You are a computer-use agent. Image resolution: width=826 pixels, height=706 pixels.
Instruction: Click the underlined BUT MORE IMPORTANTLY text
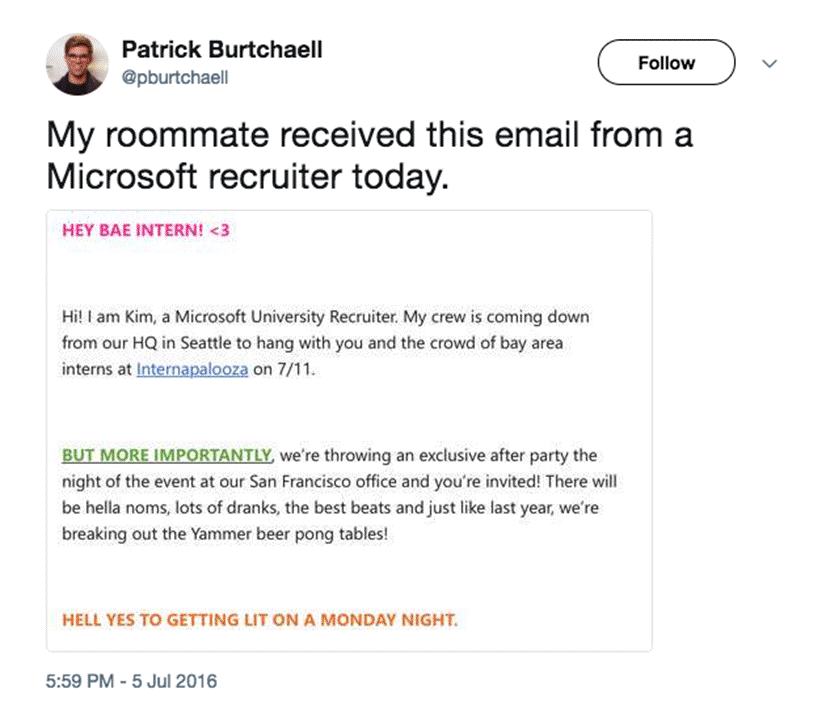(167, 455)
